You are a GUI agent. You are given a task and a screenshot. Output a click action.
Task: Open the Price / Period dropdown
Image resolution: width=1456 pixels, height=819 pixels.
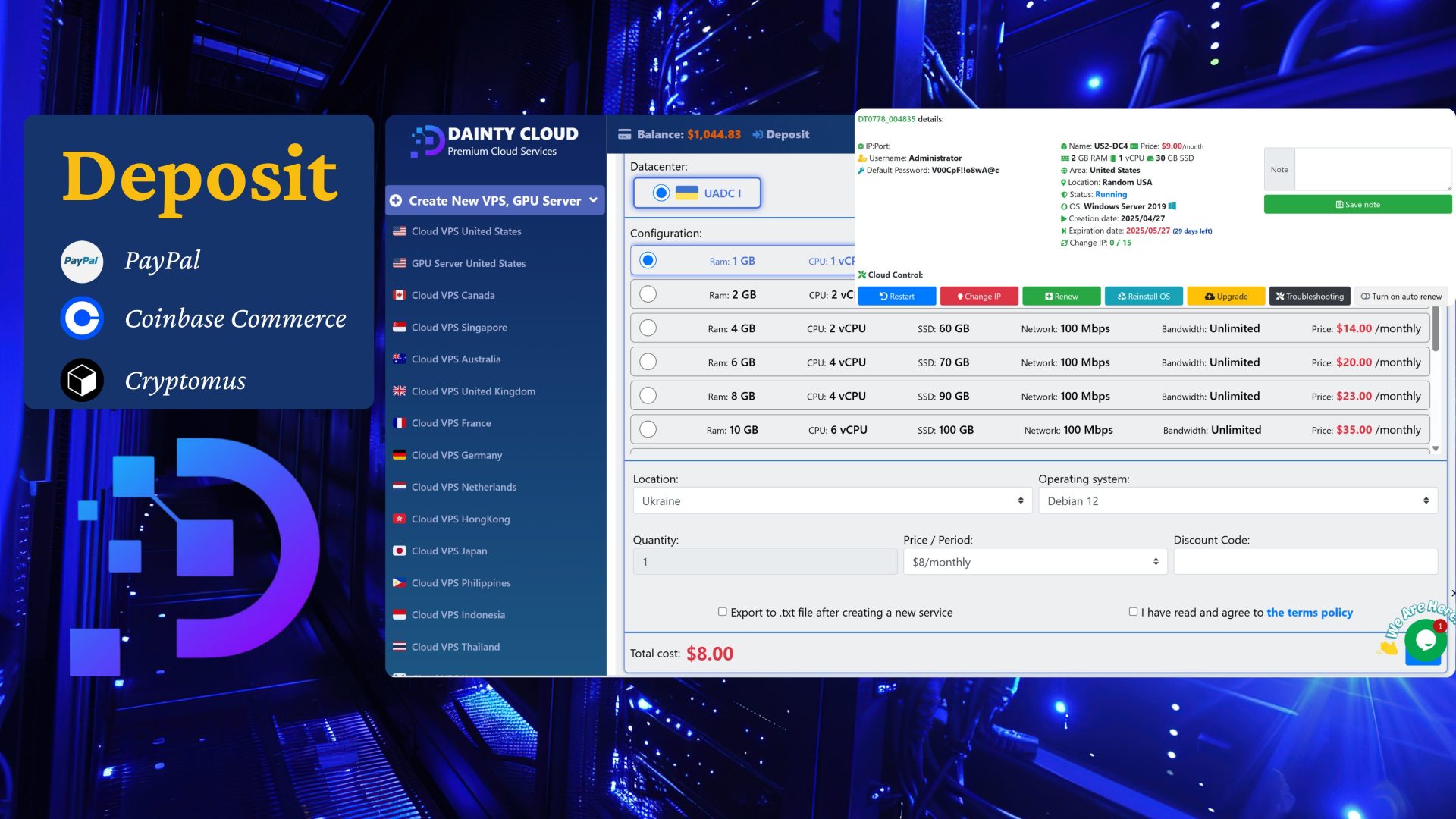pos(1035,562)
